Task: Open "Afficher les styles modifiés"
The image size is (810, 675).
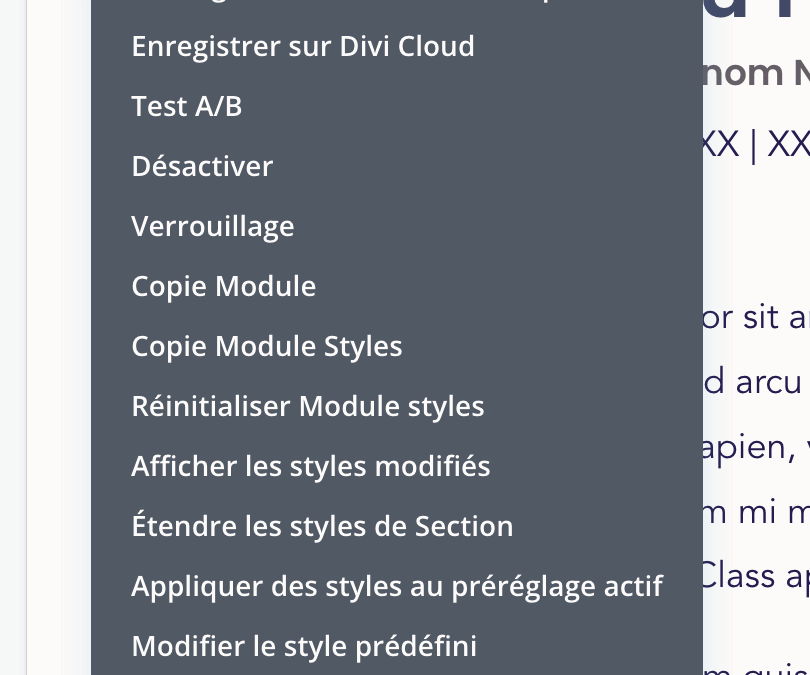Action: pyautogui.click(x=310, y=466)
